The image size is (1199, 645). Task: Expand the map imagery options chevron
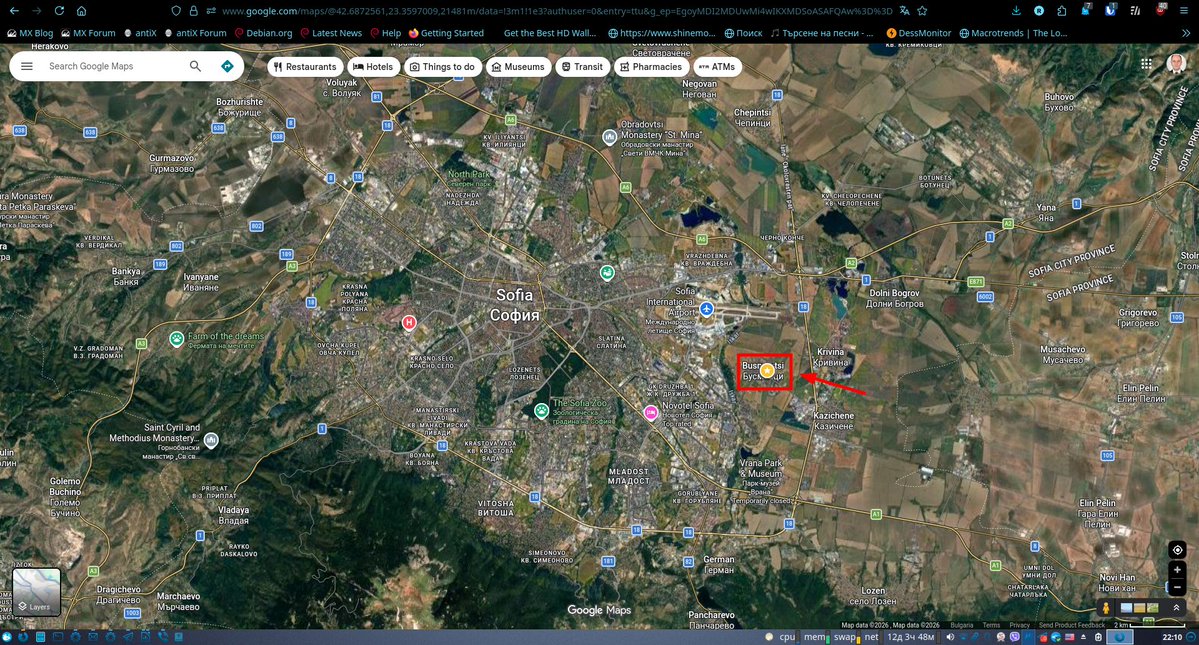pos(1177,608)
